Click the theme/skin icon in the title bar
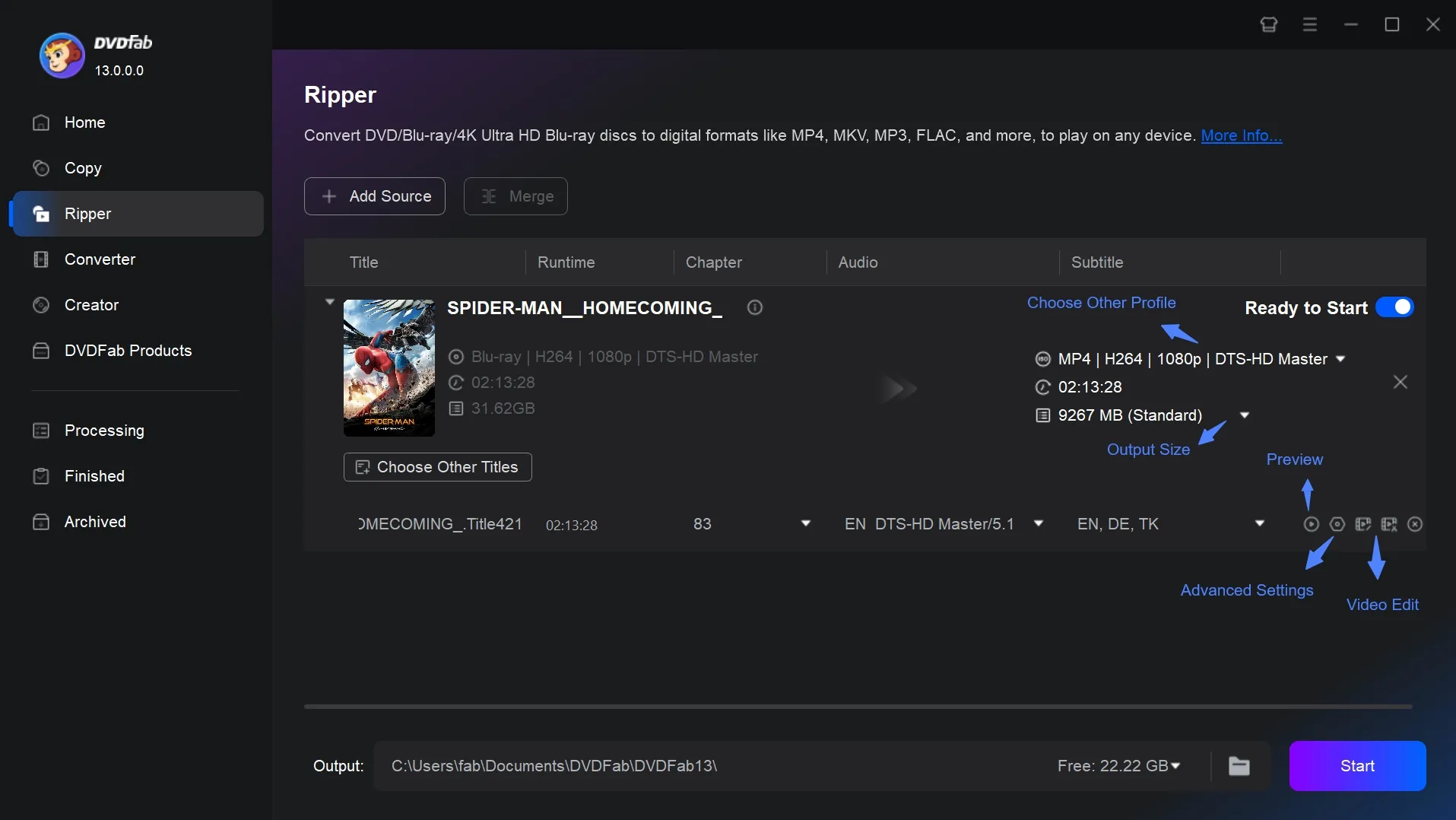 (1268, 24)
